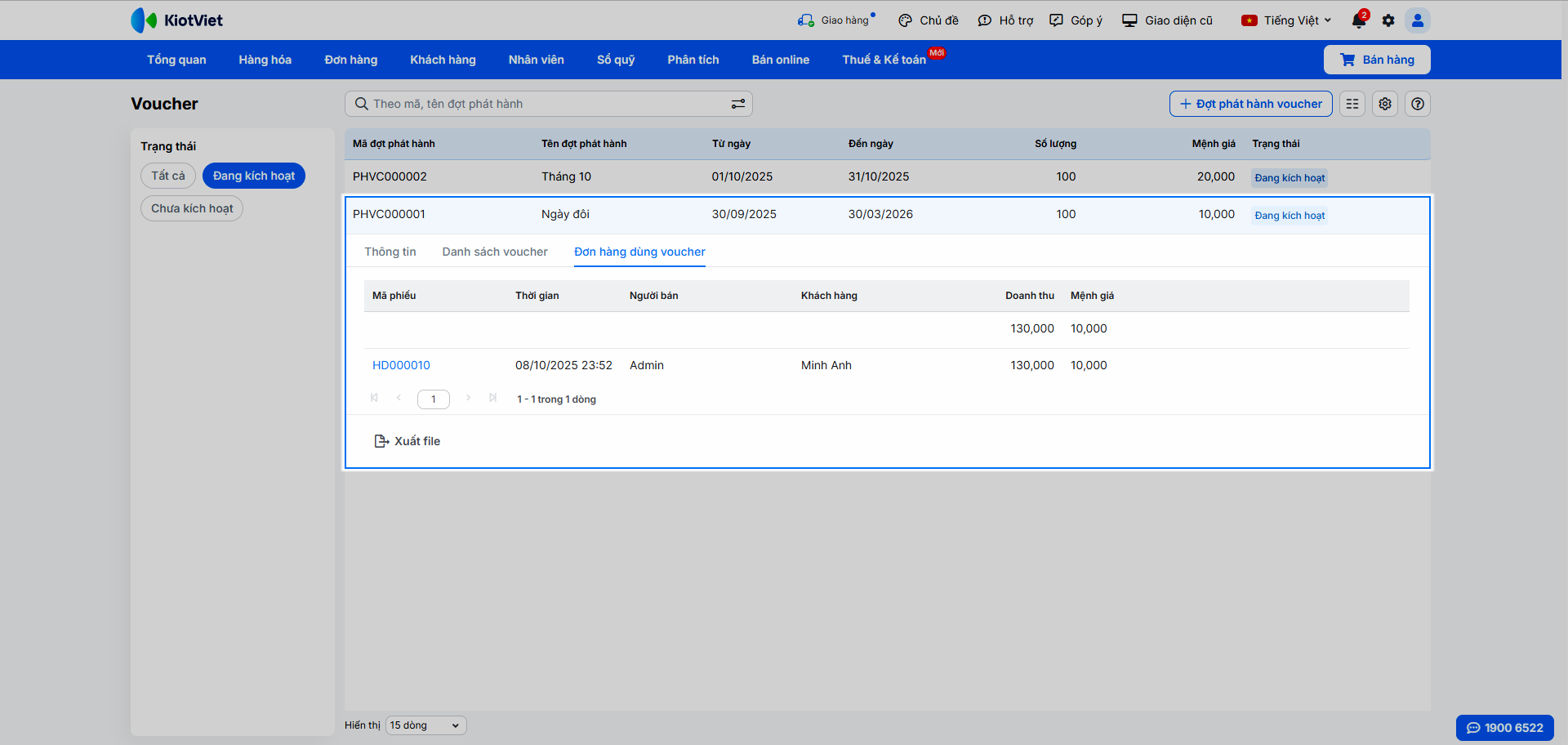Switch to the Danh sách voucher tab
The image size is (1568, 745).
coord(495,252)
